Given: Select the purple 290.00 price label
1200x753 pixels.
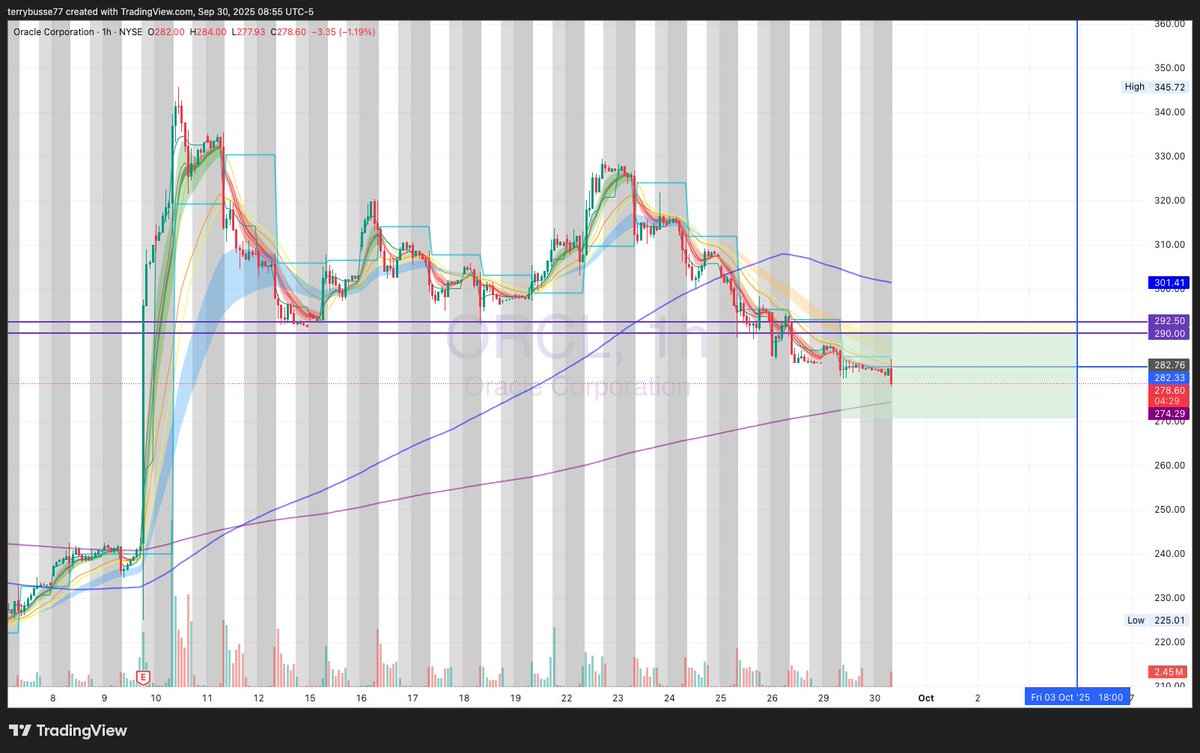Looking at the screenshot, I should (1168, 333).
